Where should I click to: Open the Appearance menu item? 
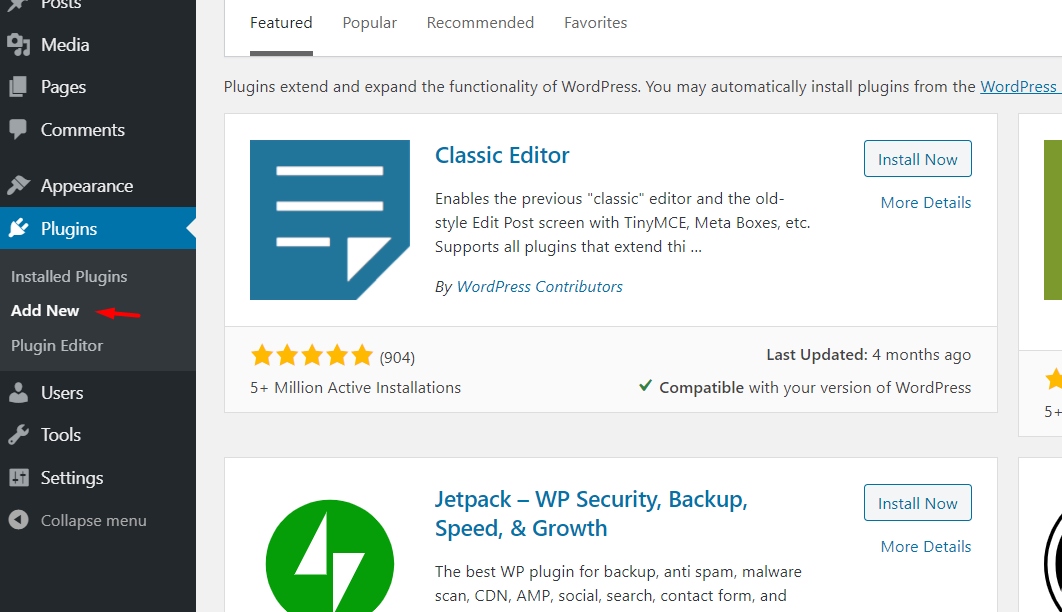coord(98,185)
